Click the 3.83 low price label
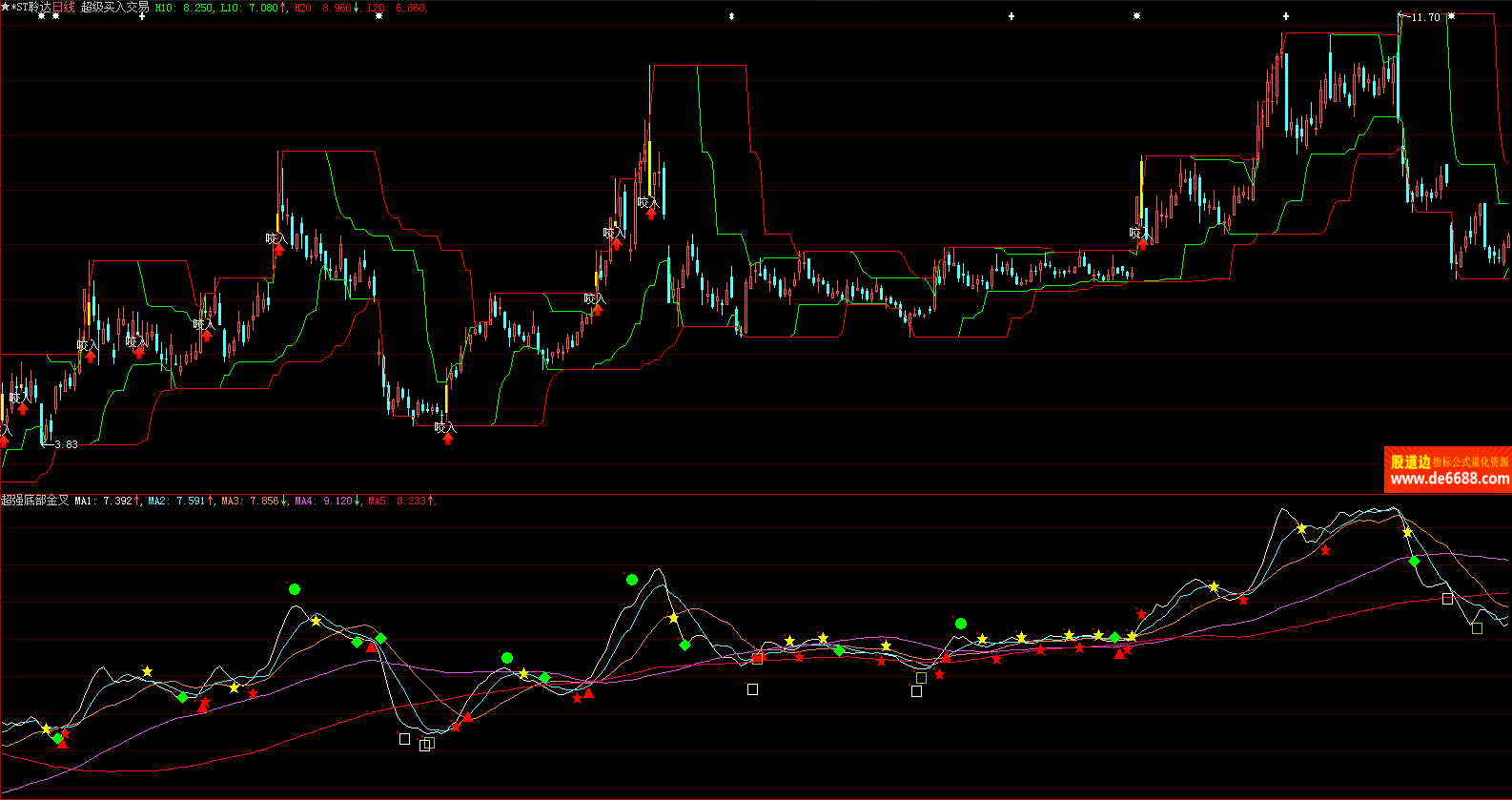 (66, 444)
